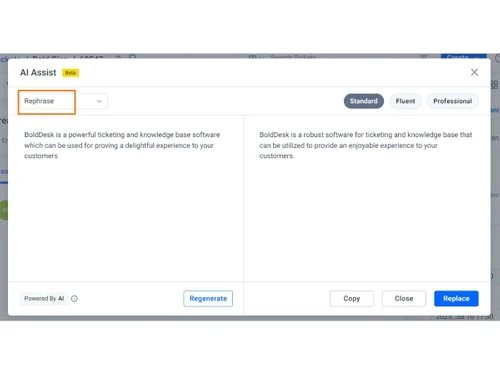Click the AI Assist dialog title
Viewport: 500px width, 375px height.
point(38,73)
